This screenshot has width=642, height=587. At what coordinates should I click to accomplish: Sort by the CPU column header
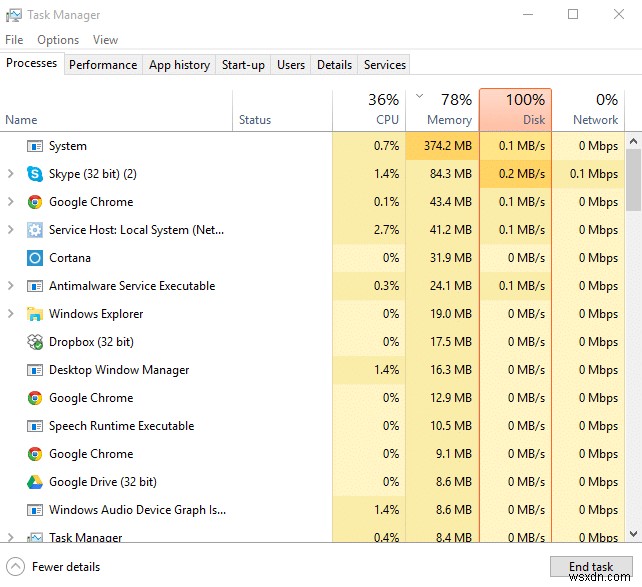click(369, 110)
